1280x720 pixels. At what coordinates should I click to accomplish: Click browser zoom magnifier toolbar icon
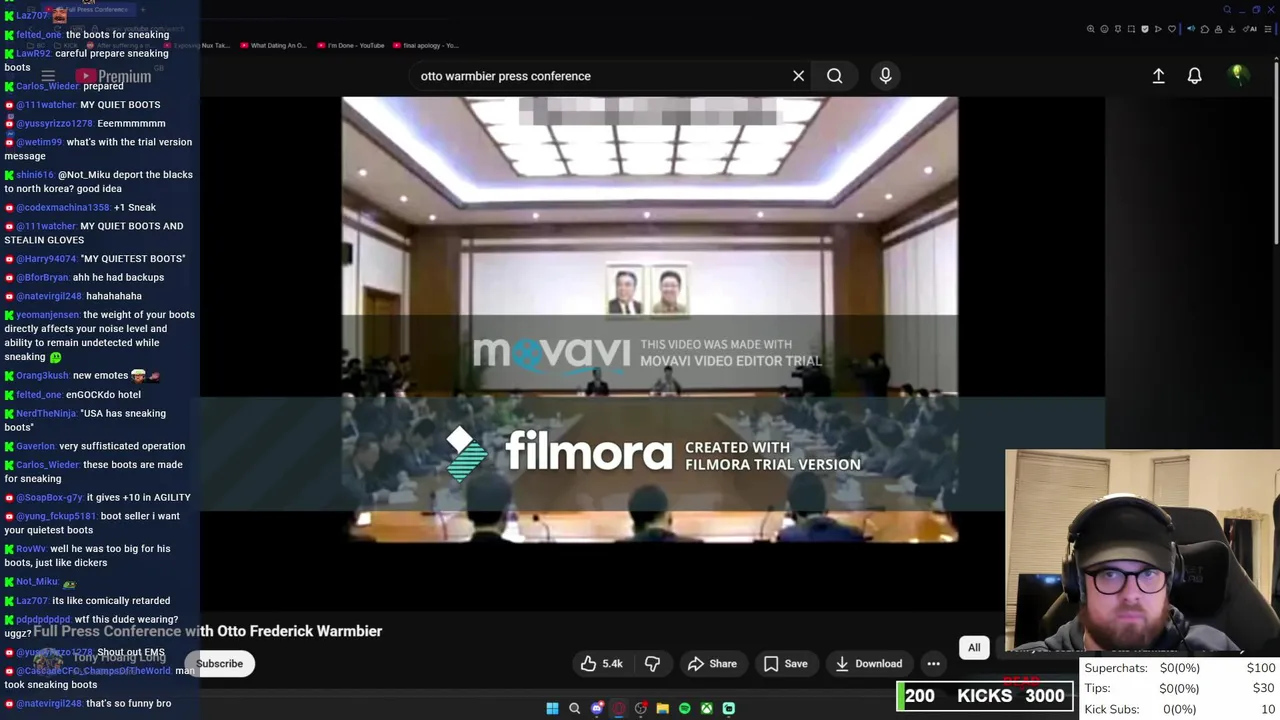[x=1091, y=29]
